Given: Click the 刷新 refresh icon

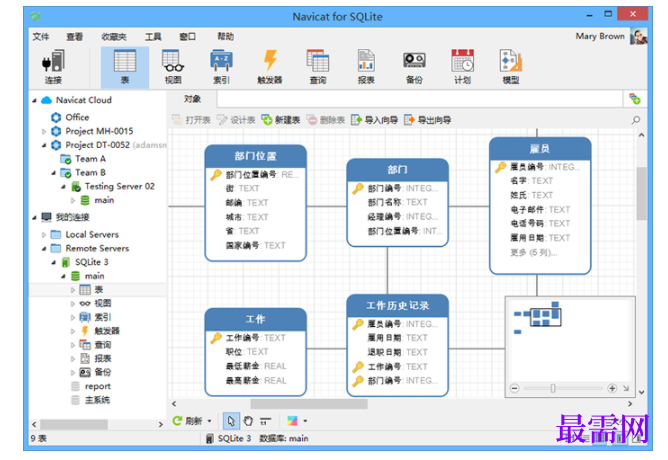Looking at the screenshot, I should [177, 421].
